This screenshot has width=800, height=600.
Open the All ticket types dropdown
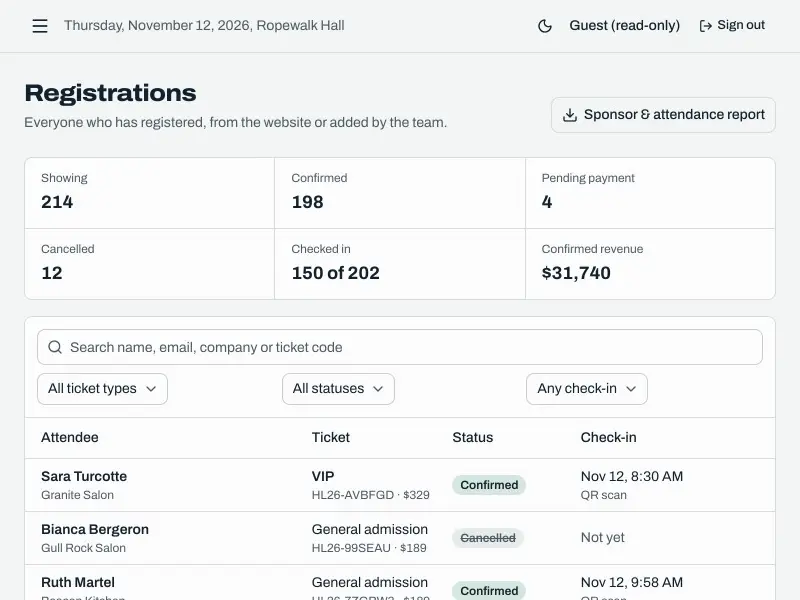[x=102, y=389]
